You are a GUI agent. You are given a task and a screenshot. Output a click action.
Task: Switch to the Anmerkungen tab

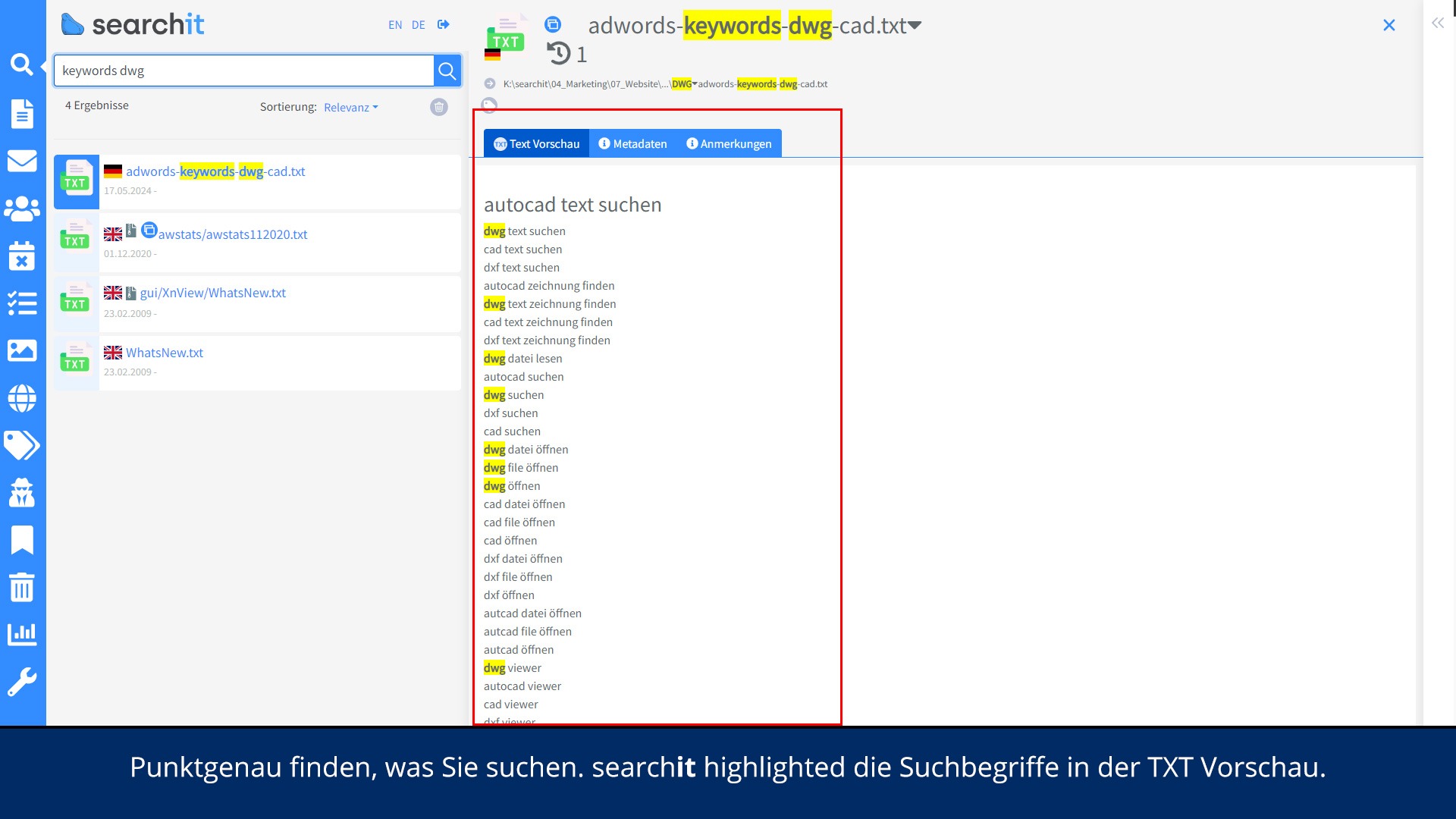pos(729,143)
